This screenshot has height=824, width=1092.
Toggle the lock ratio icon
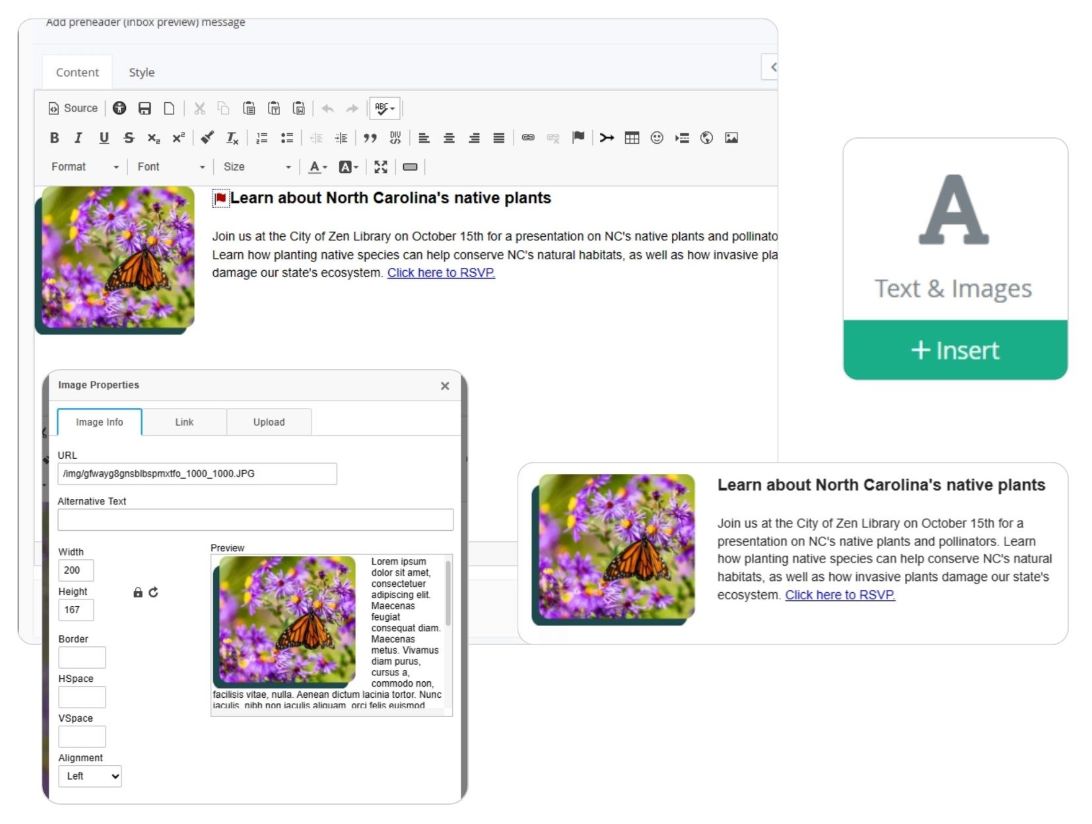[138, 592]
